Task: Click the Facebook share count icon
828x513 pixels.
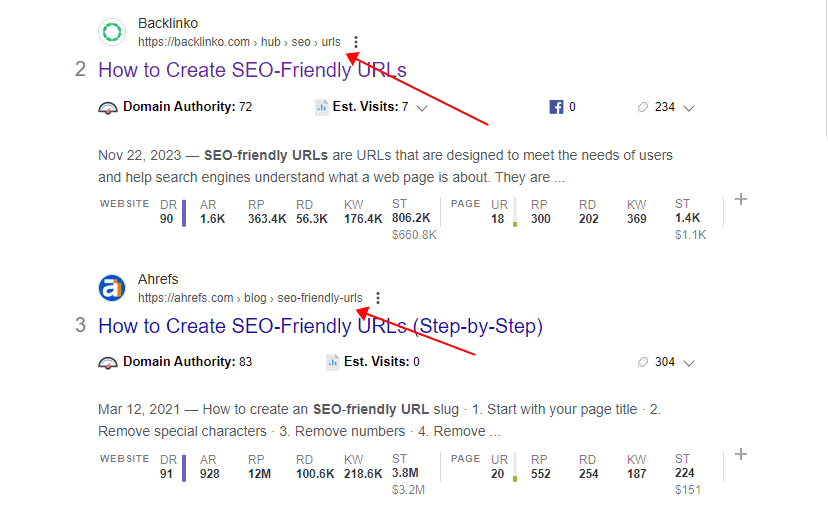Action: pyautogui.click(x=556, y=107)
